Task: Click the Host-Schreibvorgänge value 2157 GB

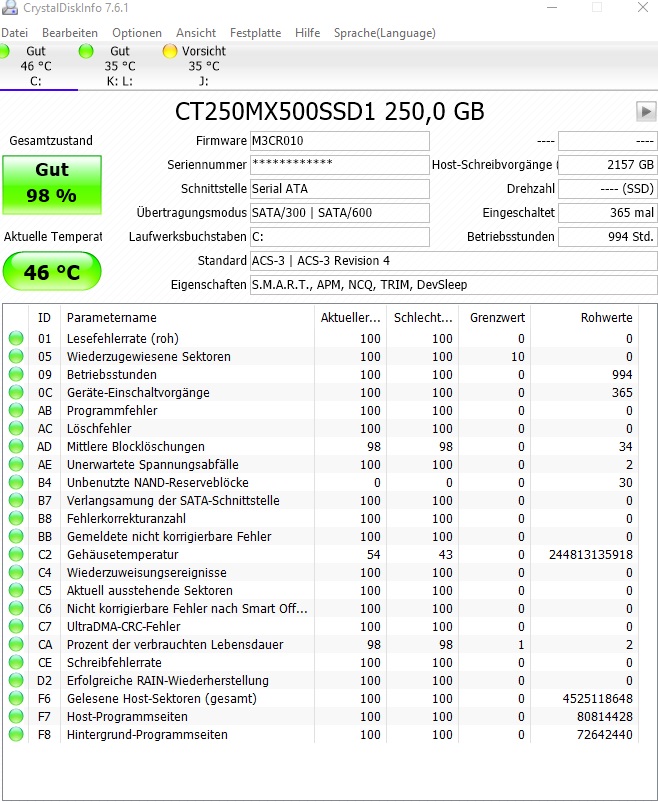Action: pos(607,165)
